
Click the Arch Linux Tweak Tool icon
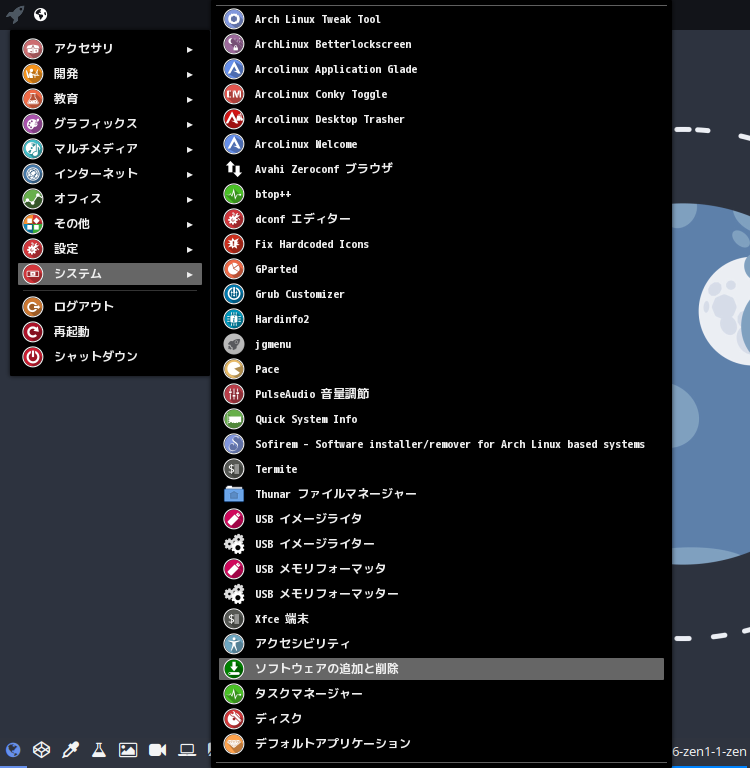(234, 19)
